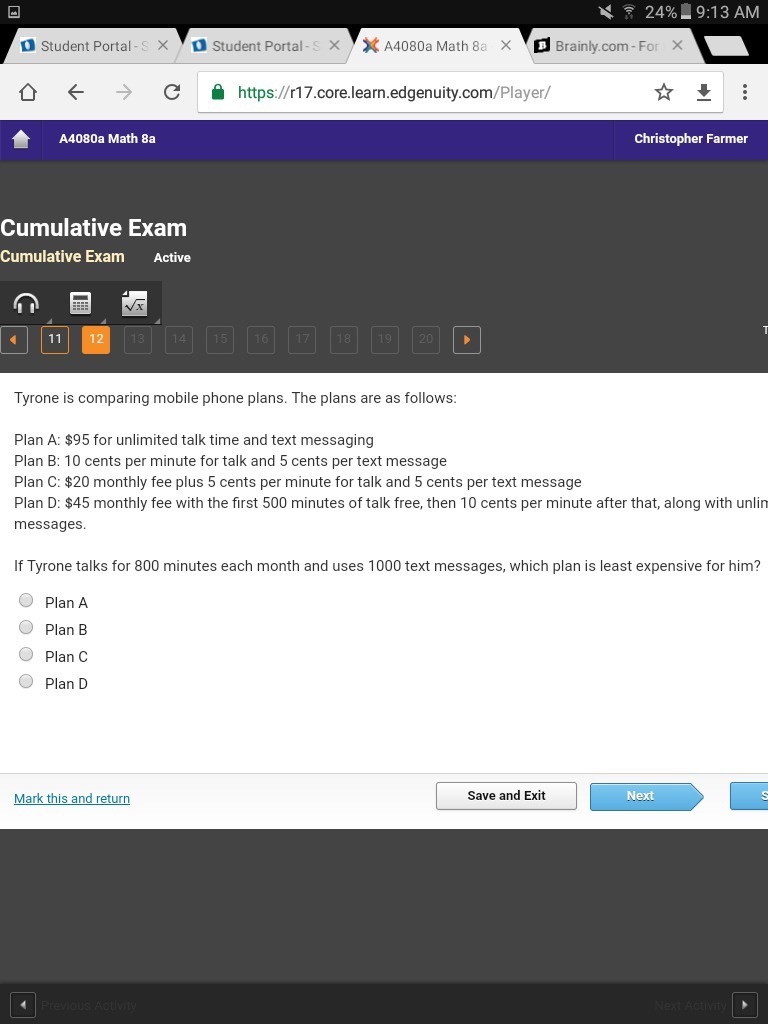Image resolution: width=768 pixels, height=1024 pixels.
Task: Open the square root equation editor
Action: coord(135,303)
